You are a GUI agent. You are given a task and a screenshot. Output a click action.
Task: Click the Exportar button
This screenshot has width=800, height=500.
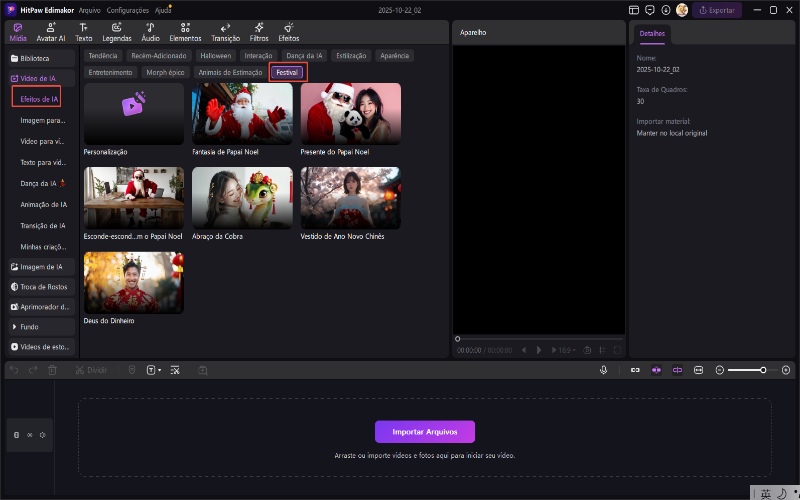tap(717, 10)
